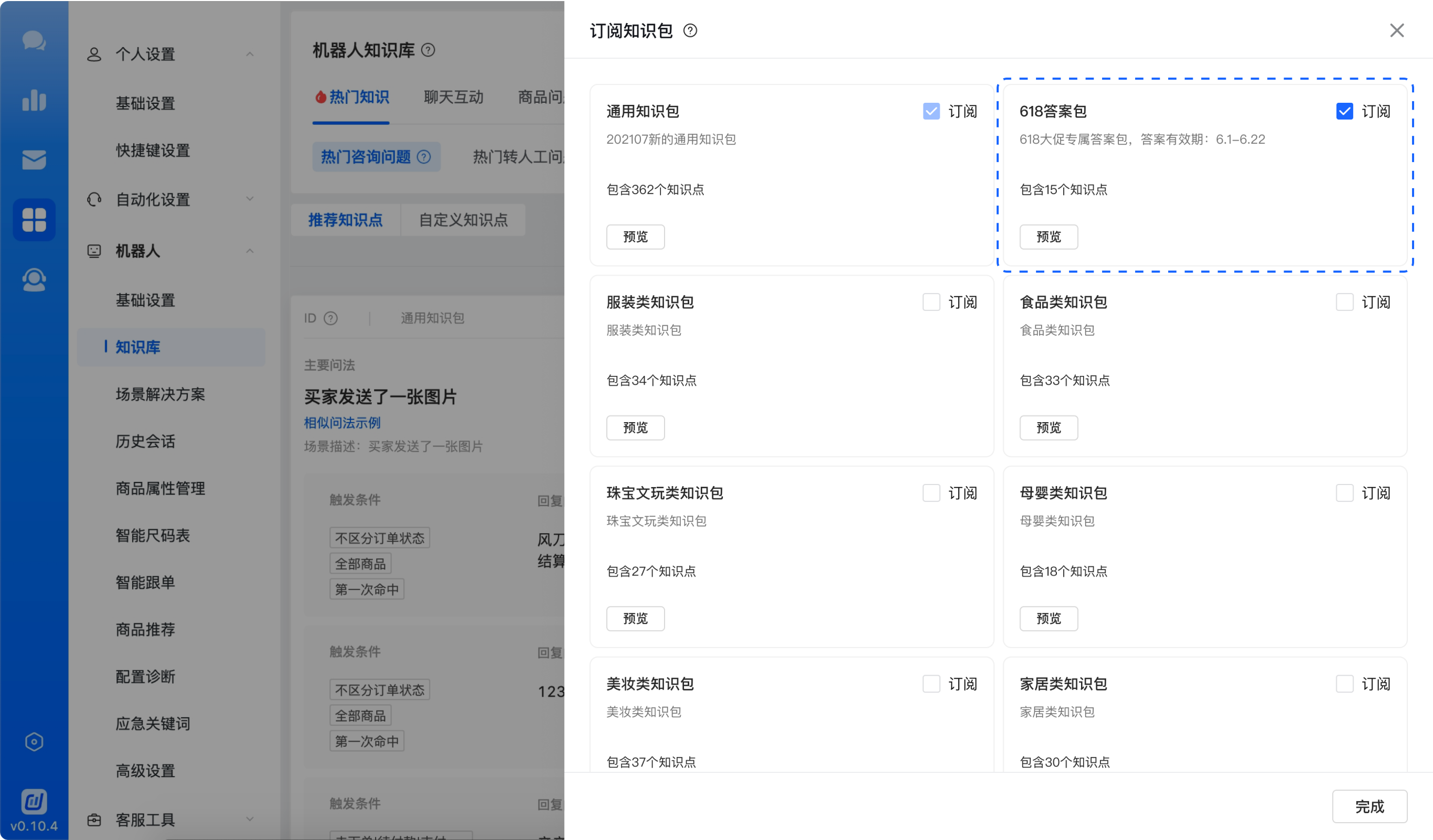Viewport: 1433px width, 840px height.
Task: Select the 热门转人工 sub-tab
Action: [x=518, y=157]
